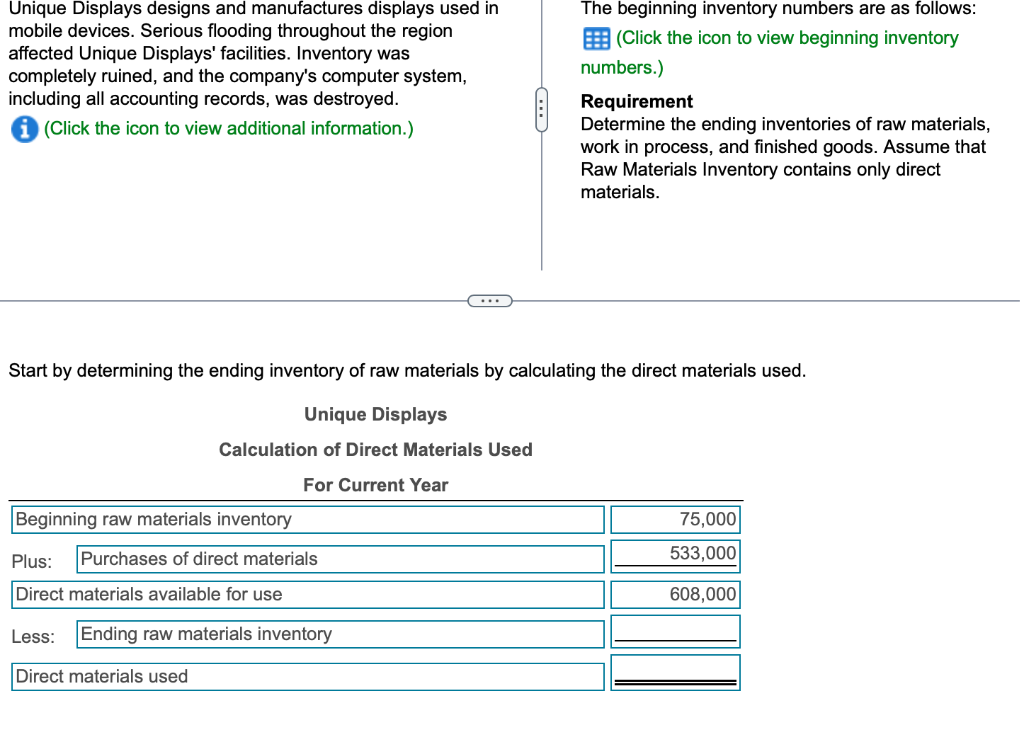The height and width of the screenshot is (742, 1024).
Task: Click the green beginning inventory table icon
Action: point(597,38)
